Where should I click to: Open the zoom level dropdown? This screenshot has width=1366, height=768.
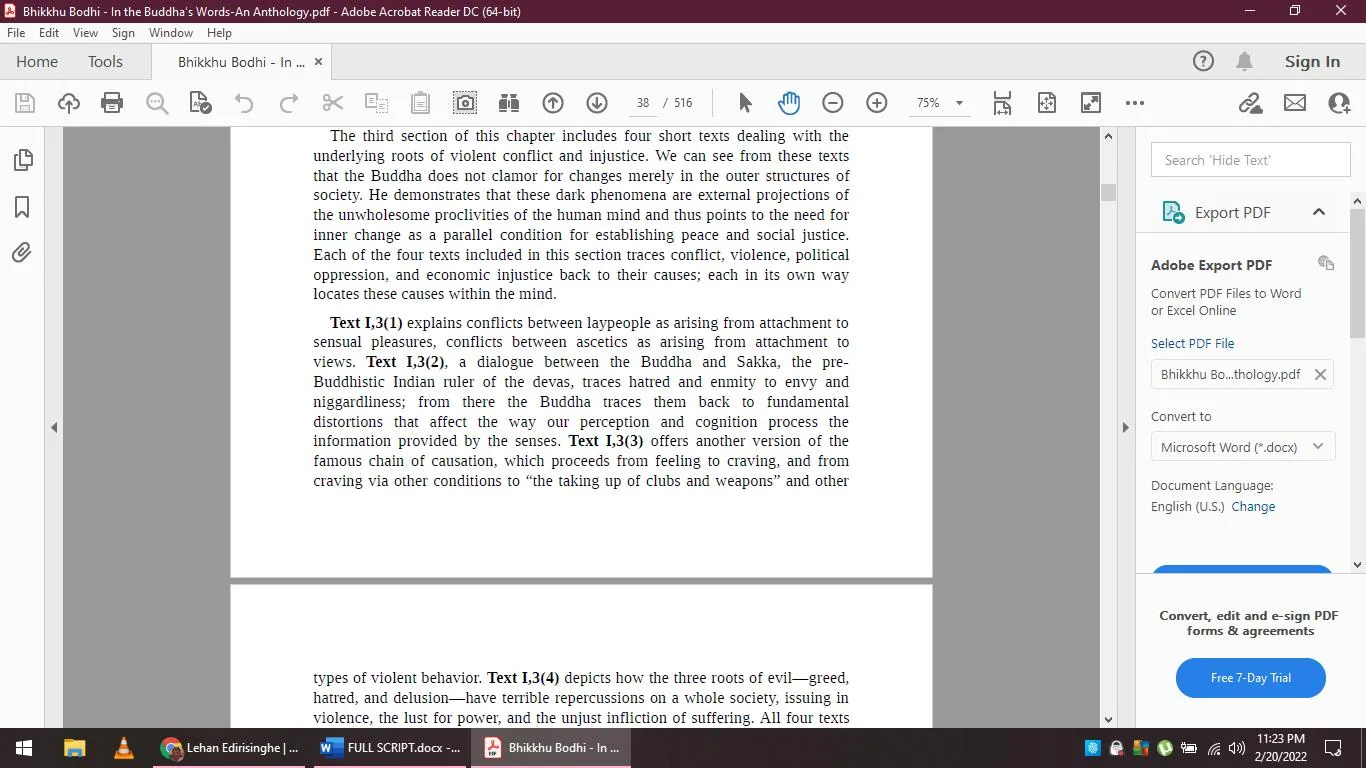pos(959,103)
